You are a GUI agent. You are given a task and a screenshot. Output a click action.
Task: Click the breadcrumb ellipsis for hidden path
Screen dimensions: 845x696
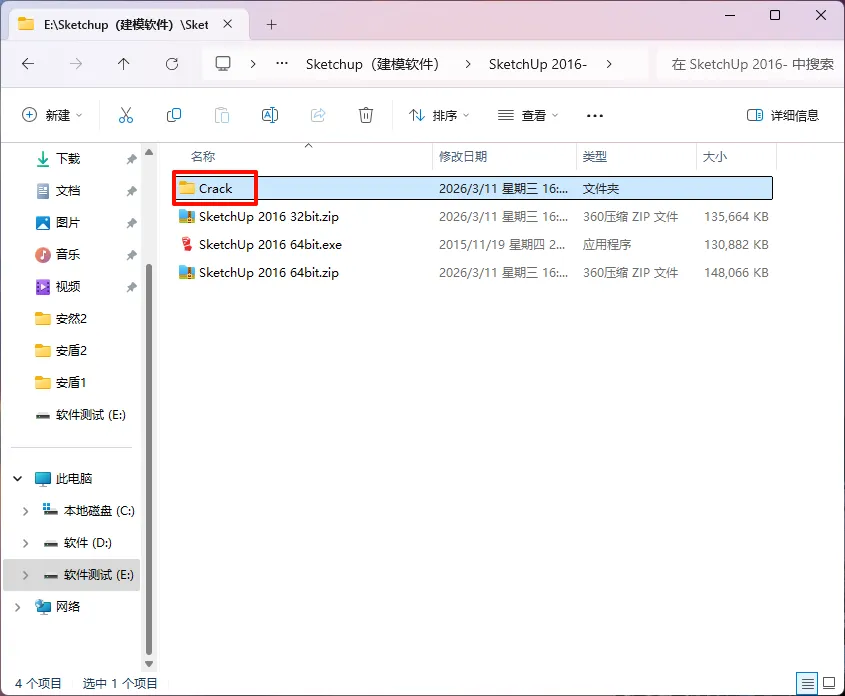[x=281, y=64]
